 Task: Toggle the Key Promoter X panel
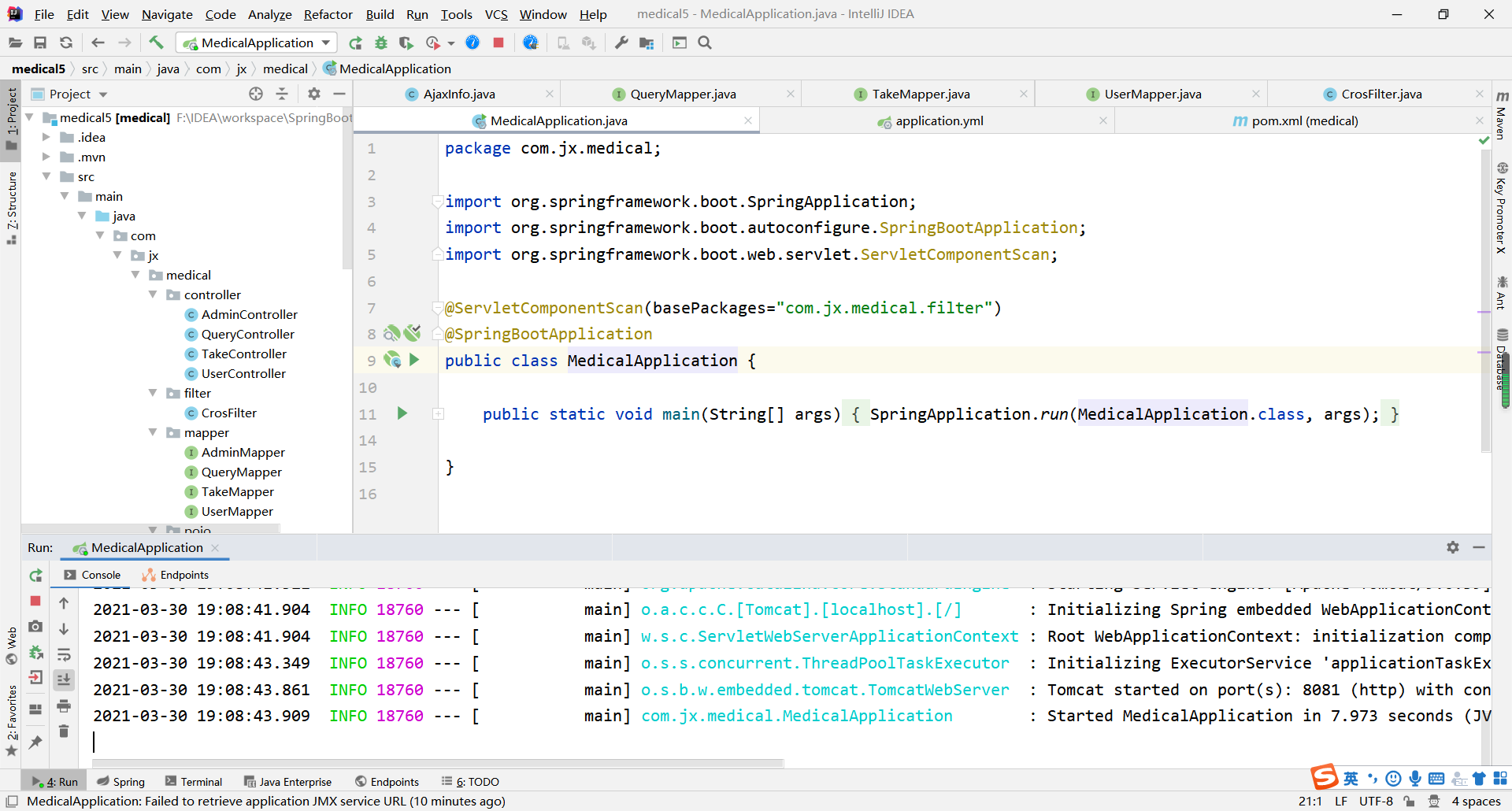[x=1502, y=208]
